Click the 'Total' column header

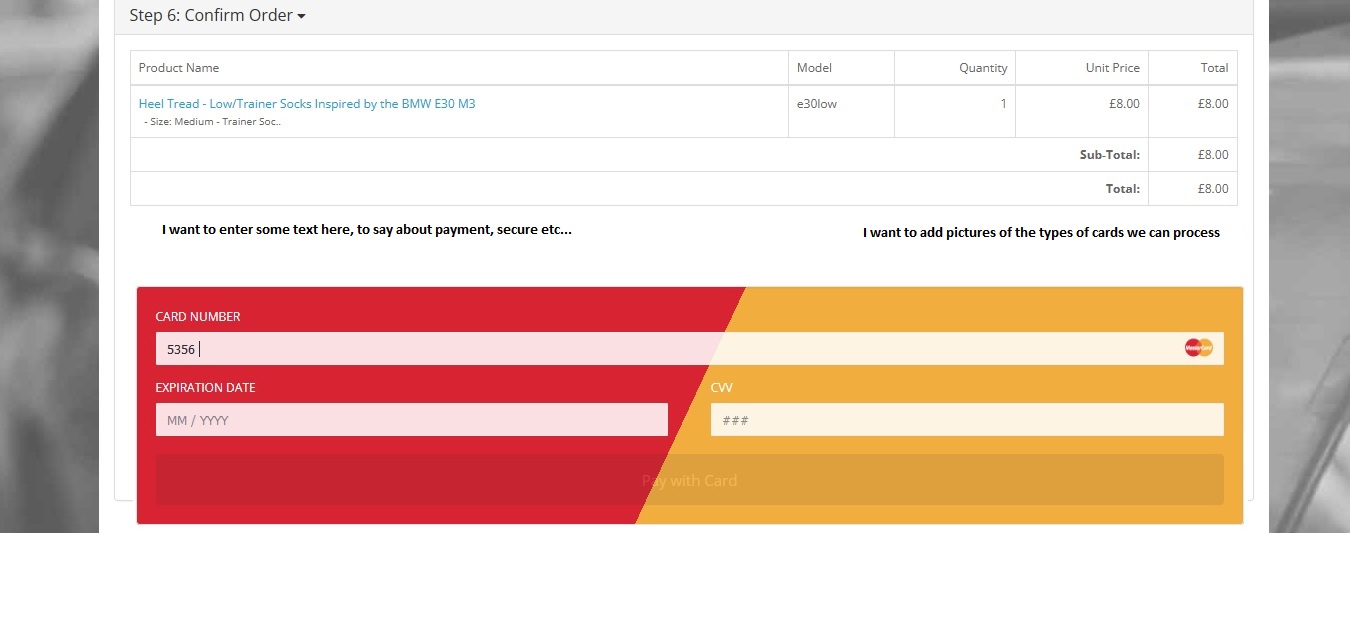[1215, 68]
